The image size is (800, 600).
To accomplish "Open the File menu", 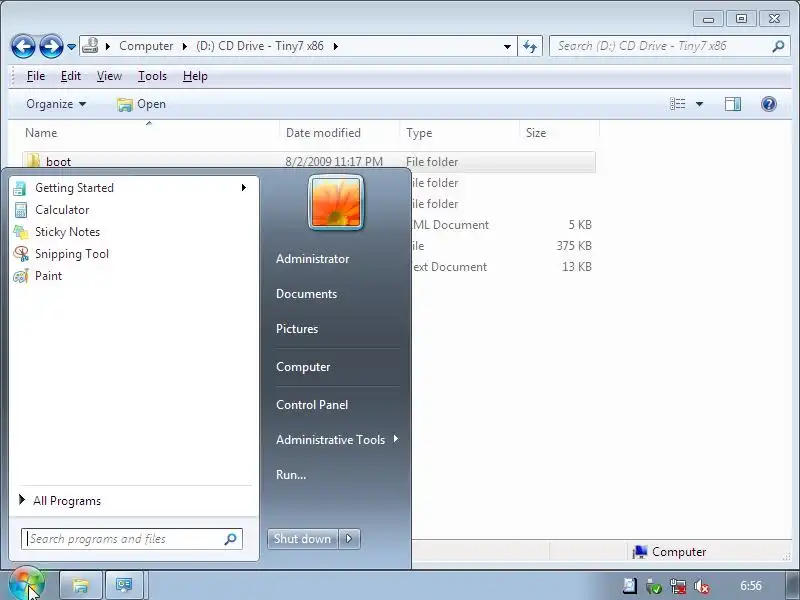I will (x=36, y=76).
